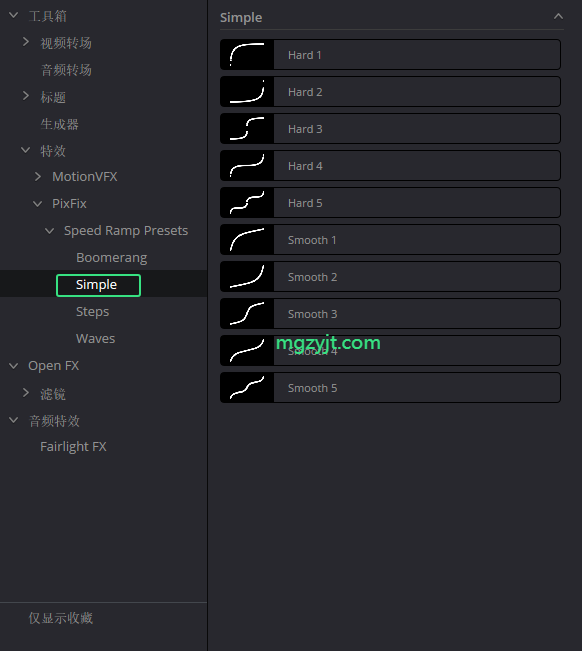582x651 pixels.
Task: Click the Hard 2 curve icon
Action: (247, 92)
